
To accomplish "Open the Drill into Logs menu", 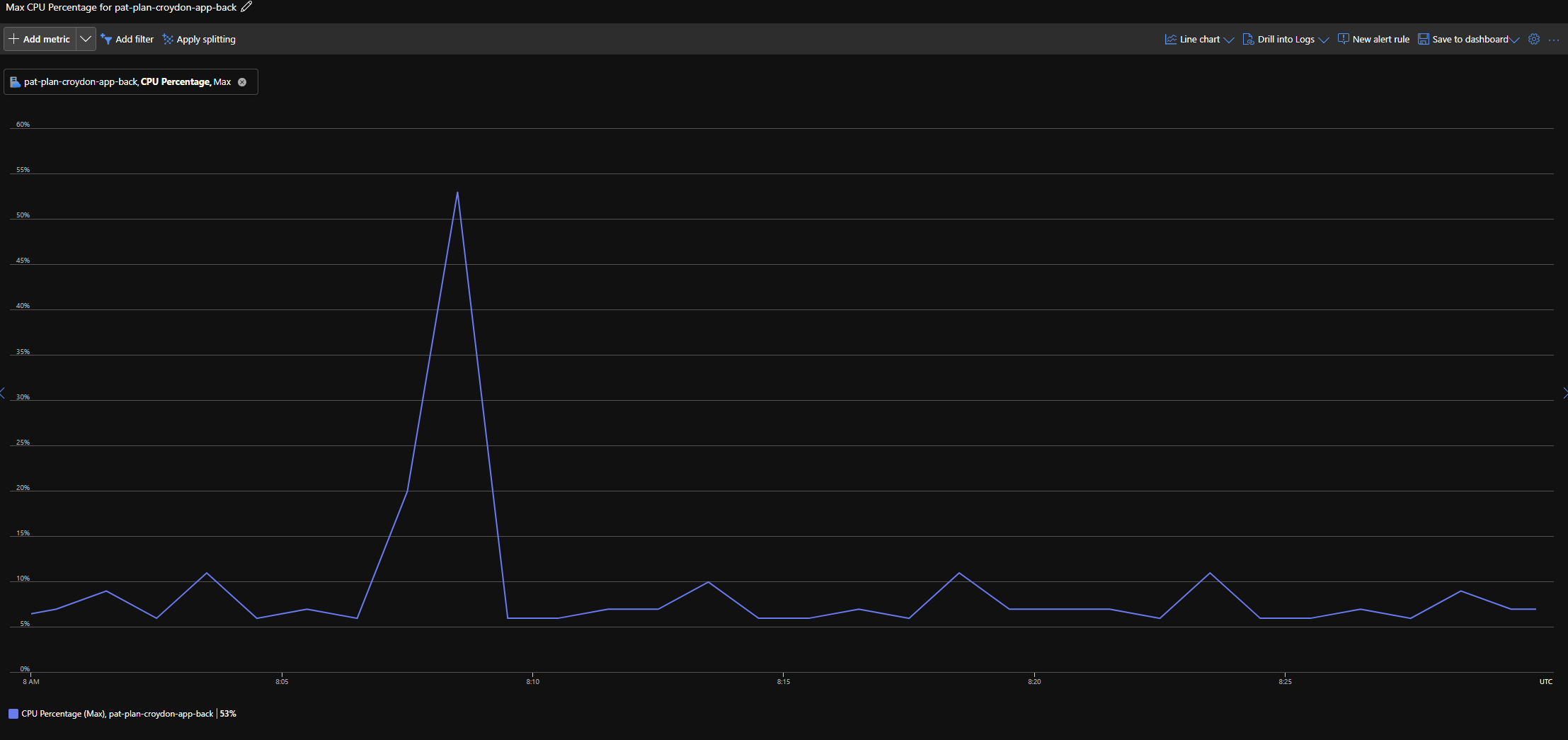I will click(1286, 39).
